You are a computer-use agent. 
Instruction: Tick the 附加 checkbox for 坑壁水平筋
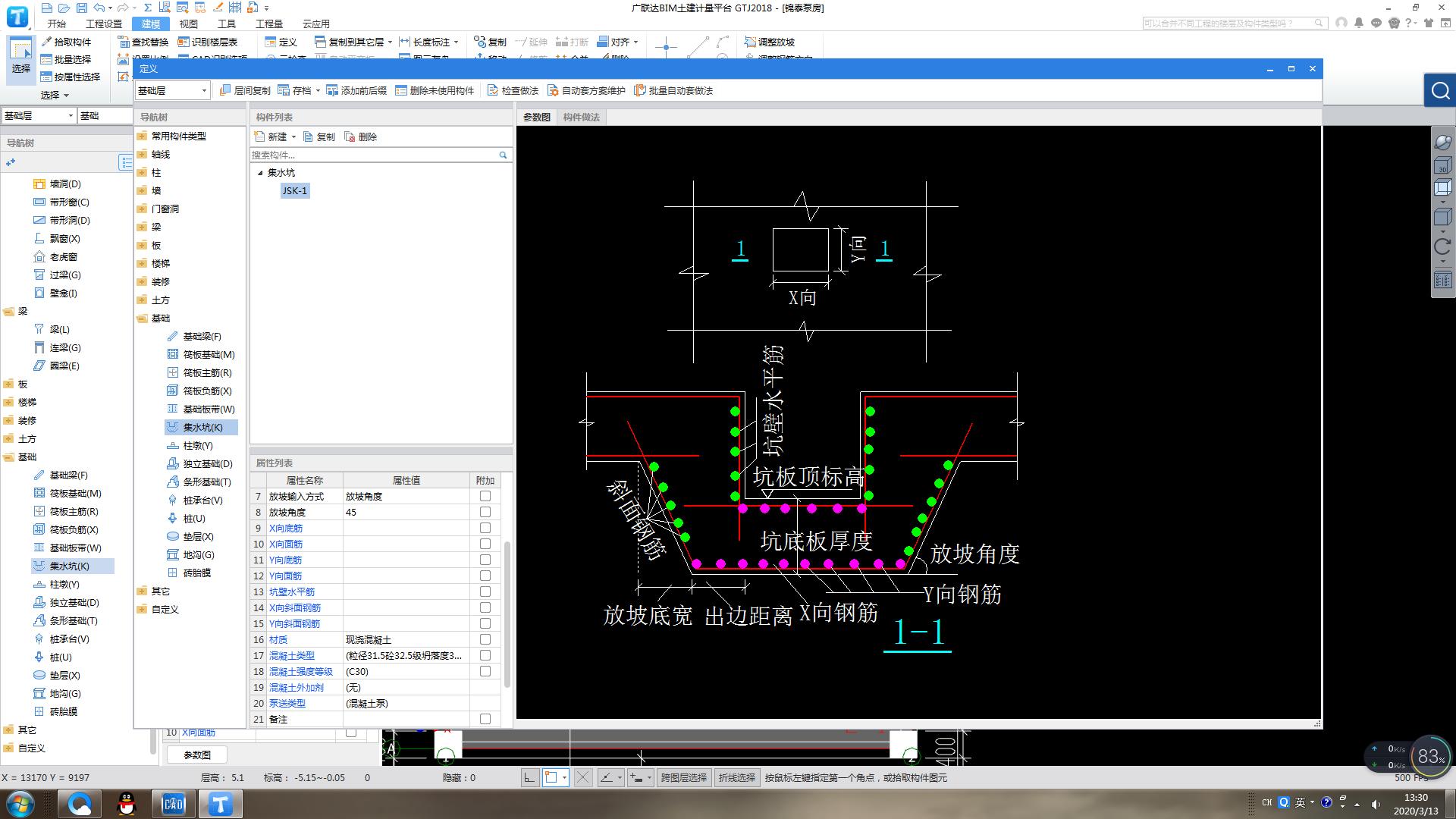[485, 591]
